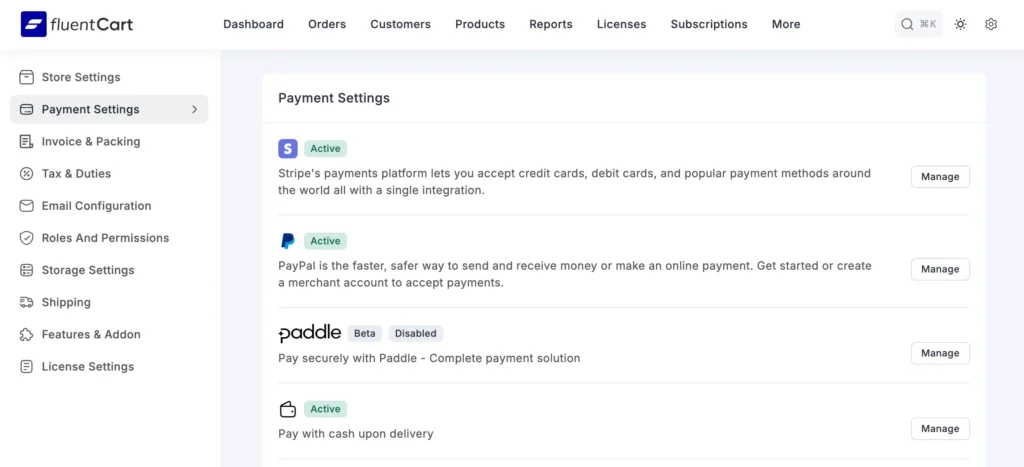Click the Stripe logo icon

[x=288, y=149]
